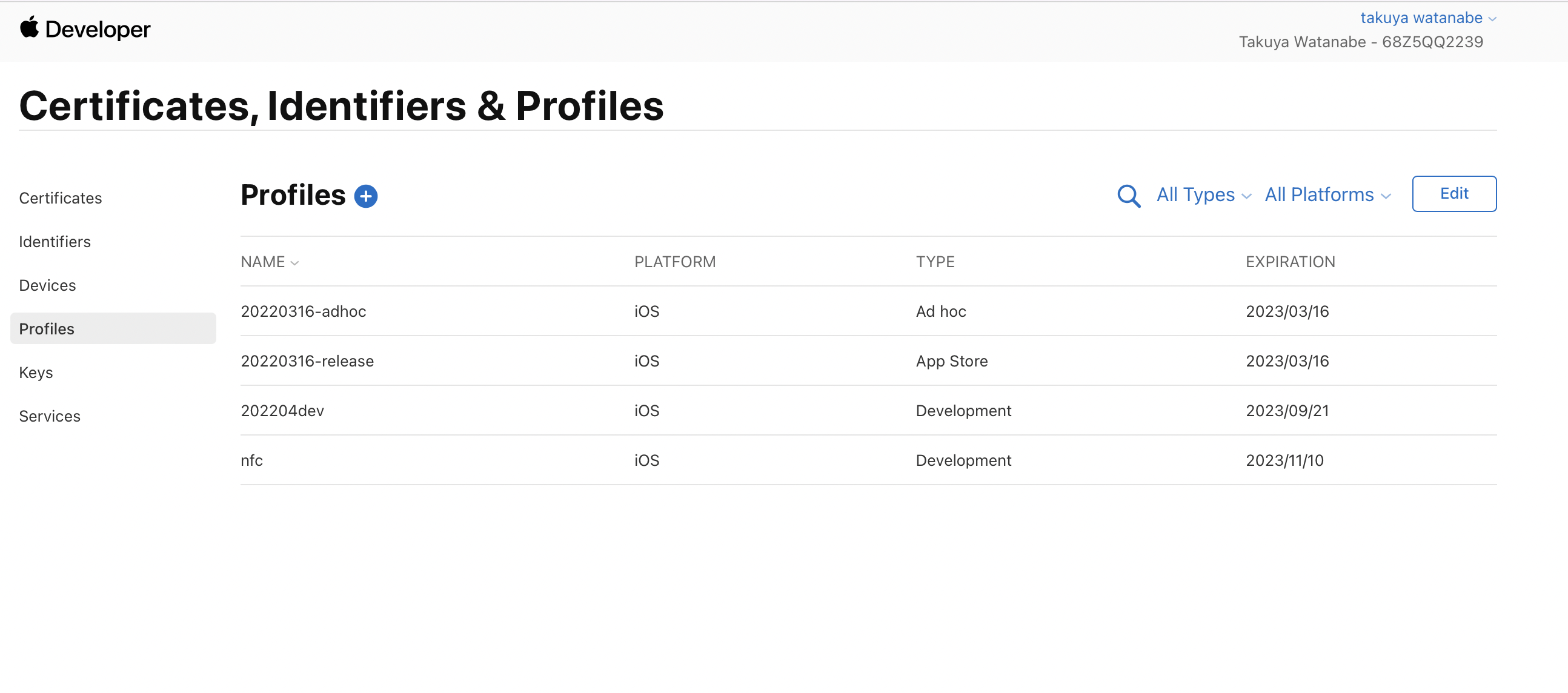Open the 20220316-release profile row
Viewport: 1568px width, 693px height.
click(x=307, y=361)
